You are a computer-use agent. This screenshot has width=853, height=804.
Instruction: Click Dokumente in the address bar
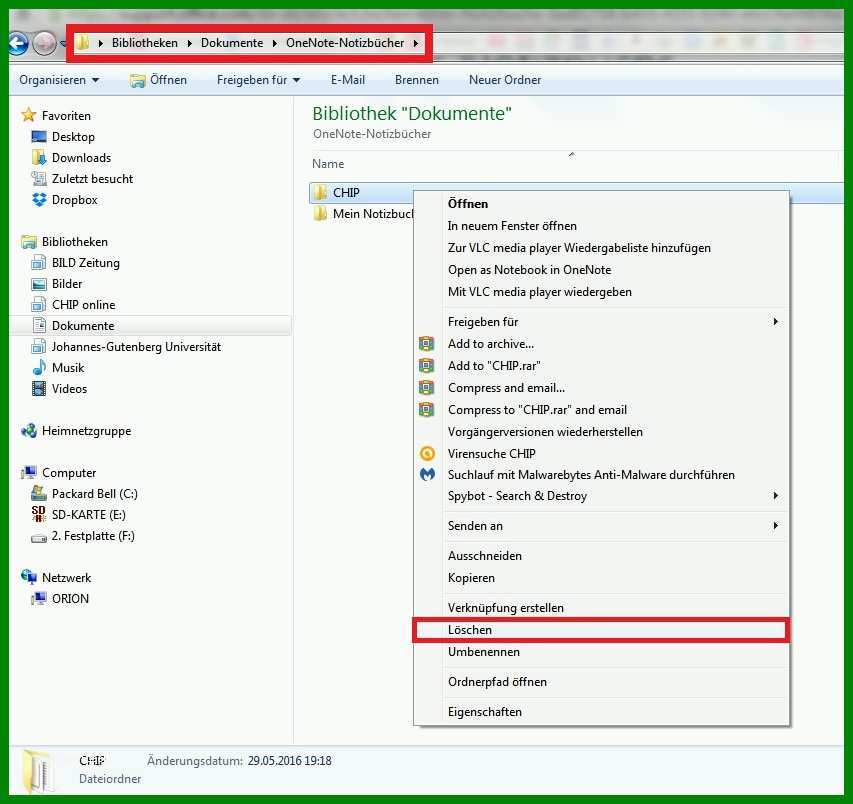(x=232, y=43)
